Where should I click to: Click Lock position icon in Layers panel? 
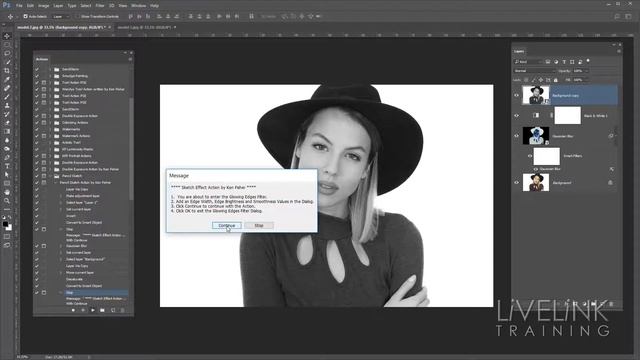[x=541, y=80]
